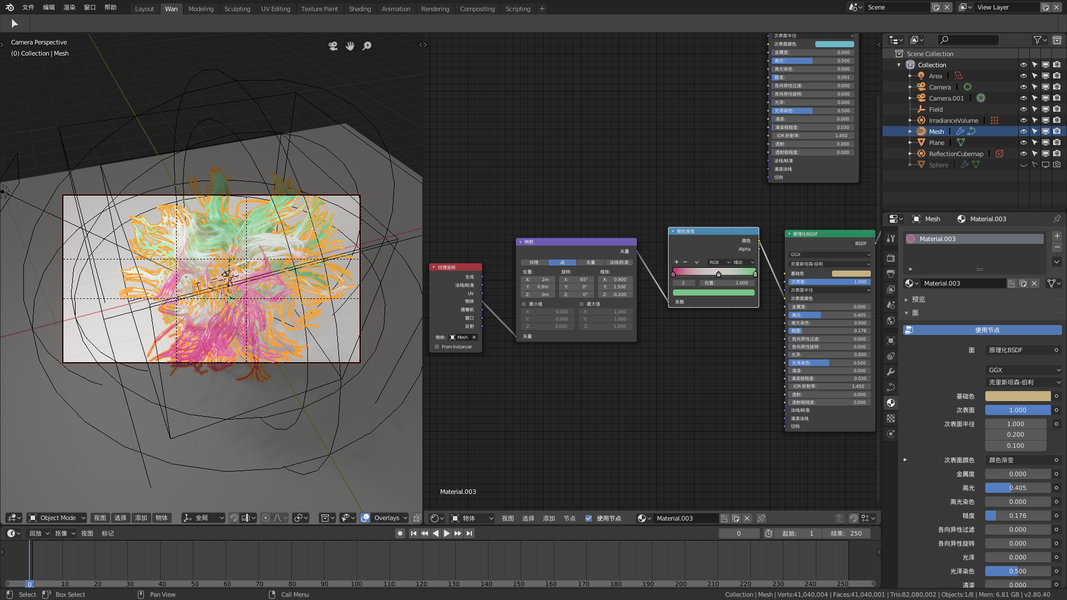
Task: Toggle the 使用节点 checkbox in node editor
Action: 588,518
